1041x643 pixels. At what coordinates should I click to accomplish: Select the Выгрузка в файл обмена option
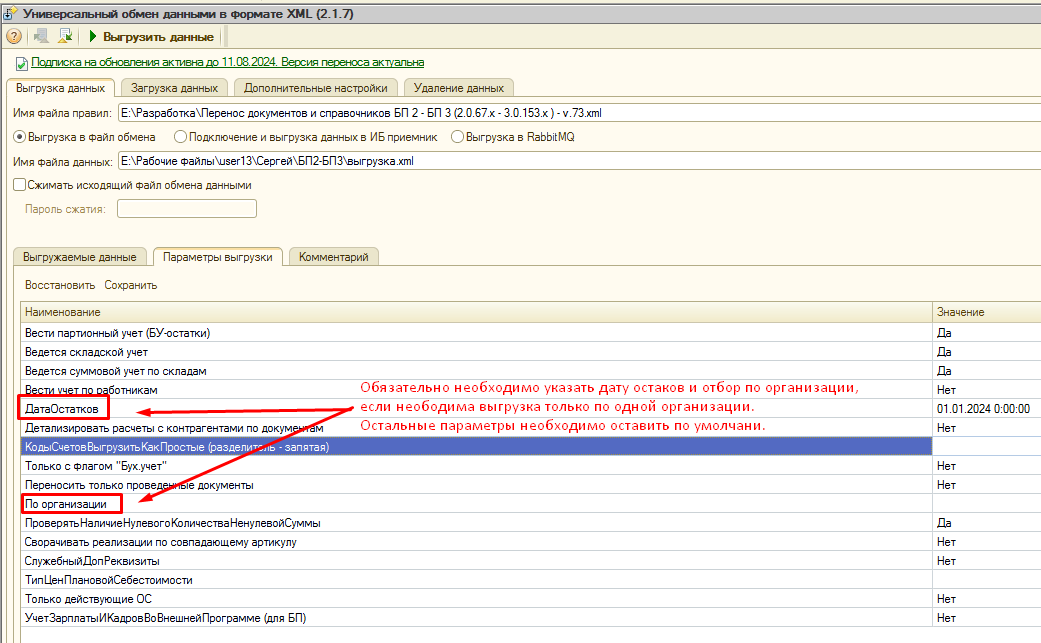[x=19, y=137]
